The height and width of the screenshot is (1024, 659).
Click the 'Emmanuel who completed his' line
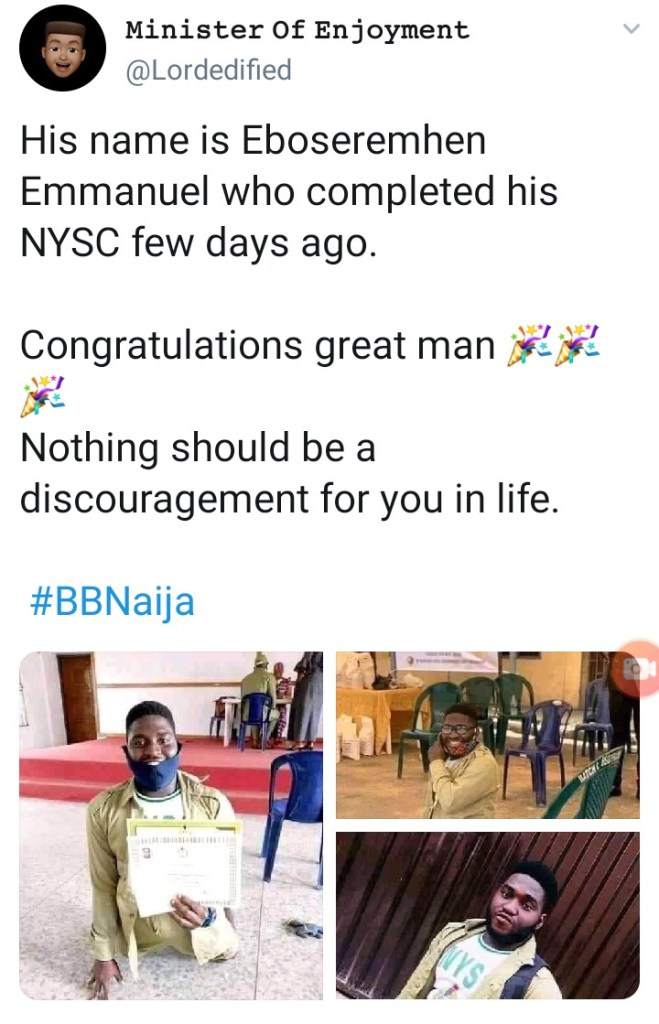289,191
